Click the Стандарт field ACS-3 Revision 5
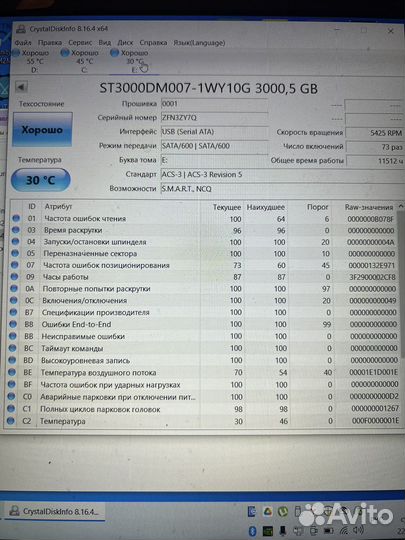 [x=282, y=174]
